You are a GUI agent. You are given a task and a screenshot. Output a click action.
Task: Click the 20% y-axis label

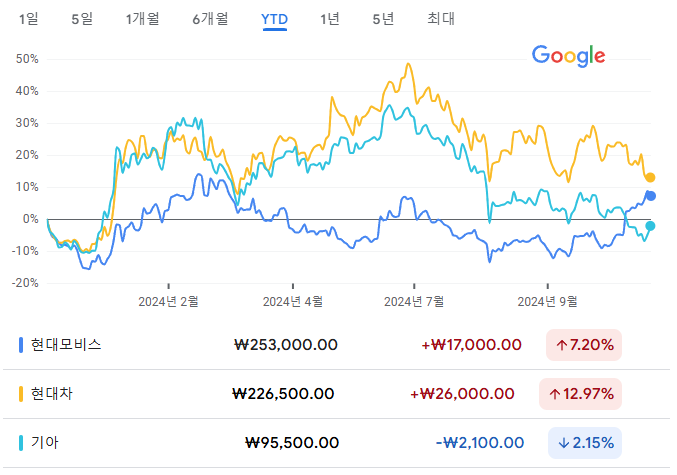[27, 155]
